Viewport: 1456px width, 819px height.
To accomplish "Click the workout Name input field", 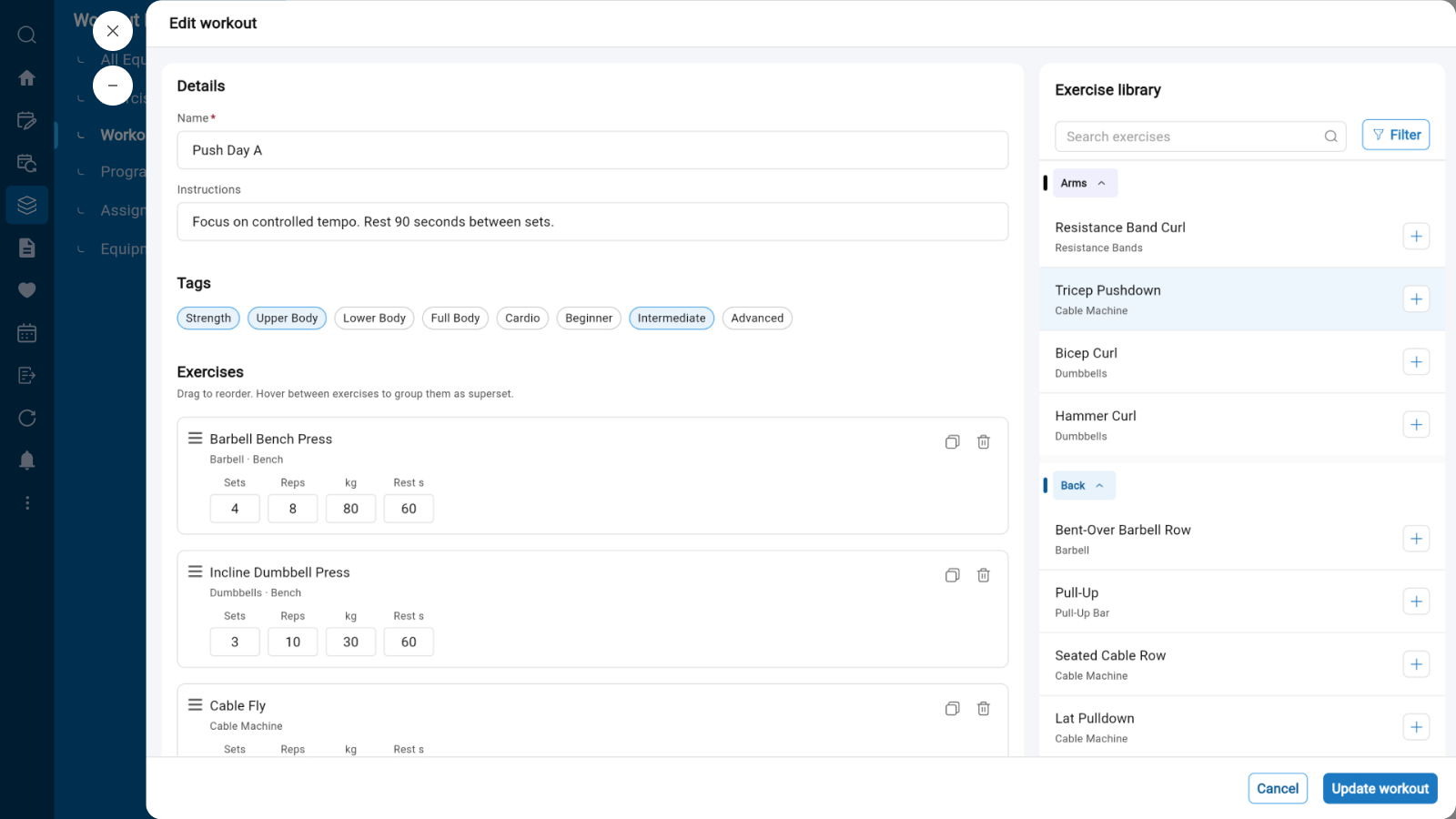I will [592, 150].
